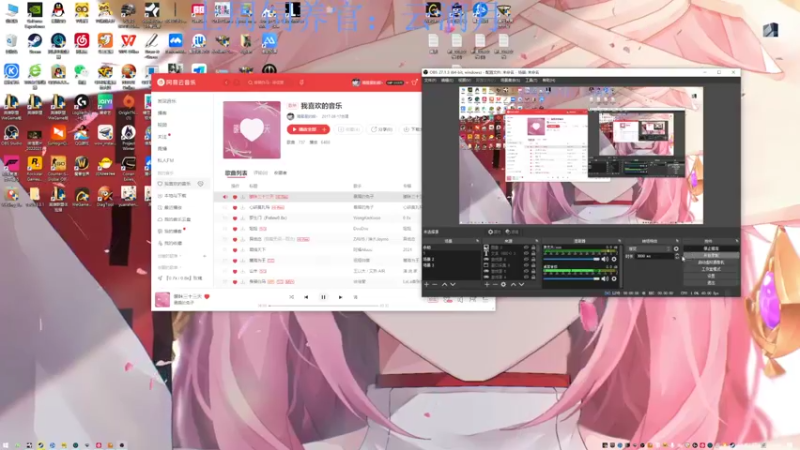The height and width of the screenshot is (450, 800).
Task: Open skin shirt icon in NetEase header
Action: (414, 82)
